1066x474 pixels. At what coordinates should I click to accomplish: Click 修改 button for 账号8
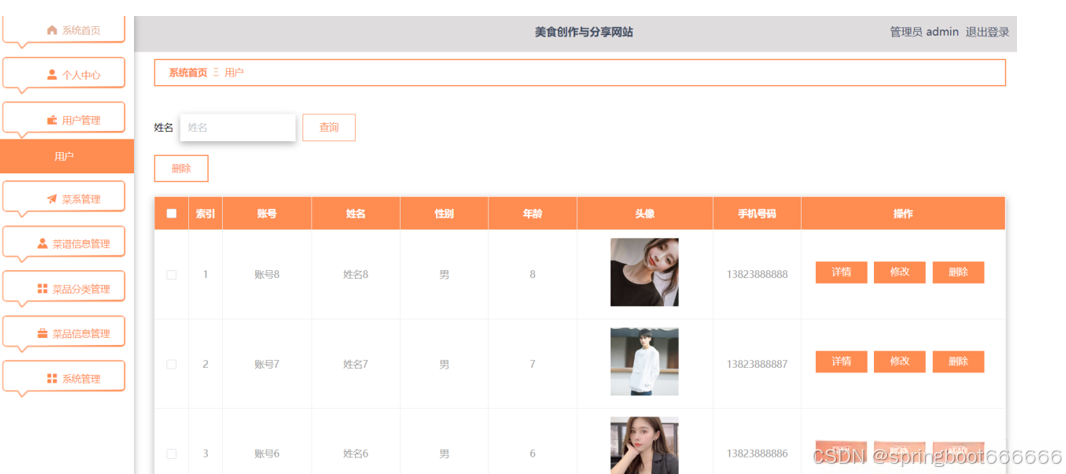point(899,272)
